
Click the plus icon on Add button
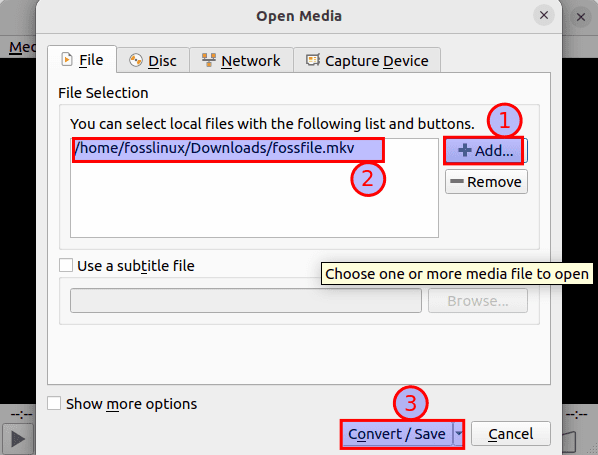point(465,150)
